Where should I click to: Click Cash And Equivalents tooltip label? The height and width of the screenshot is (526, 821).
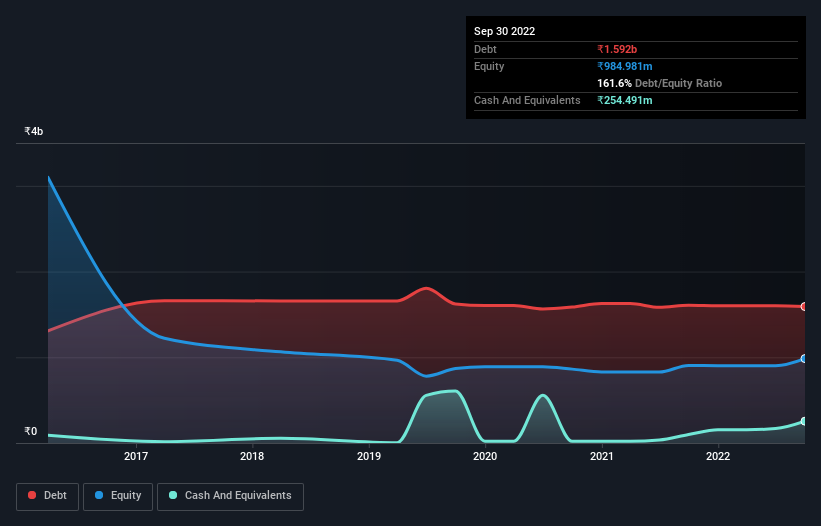point(527,100)
